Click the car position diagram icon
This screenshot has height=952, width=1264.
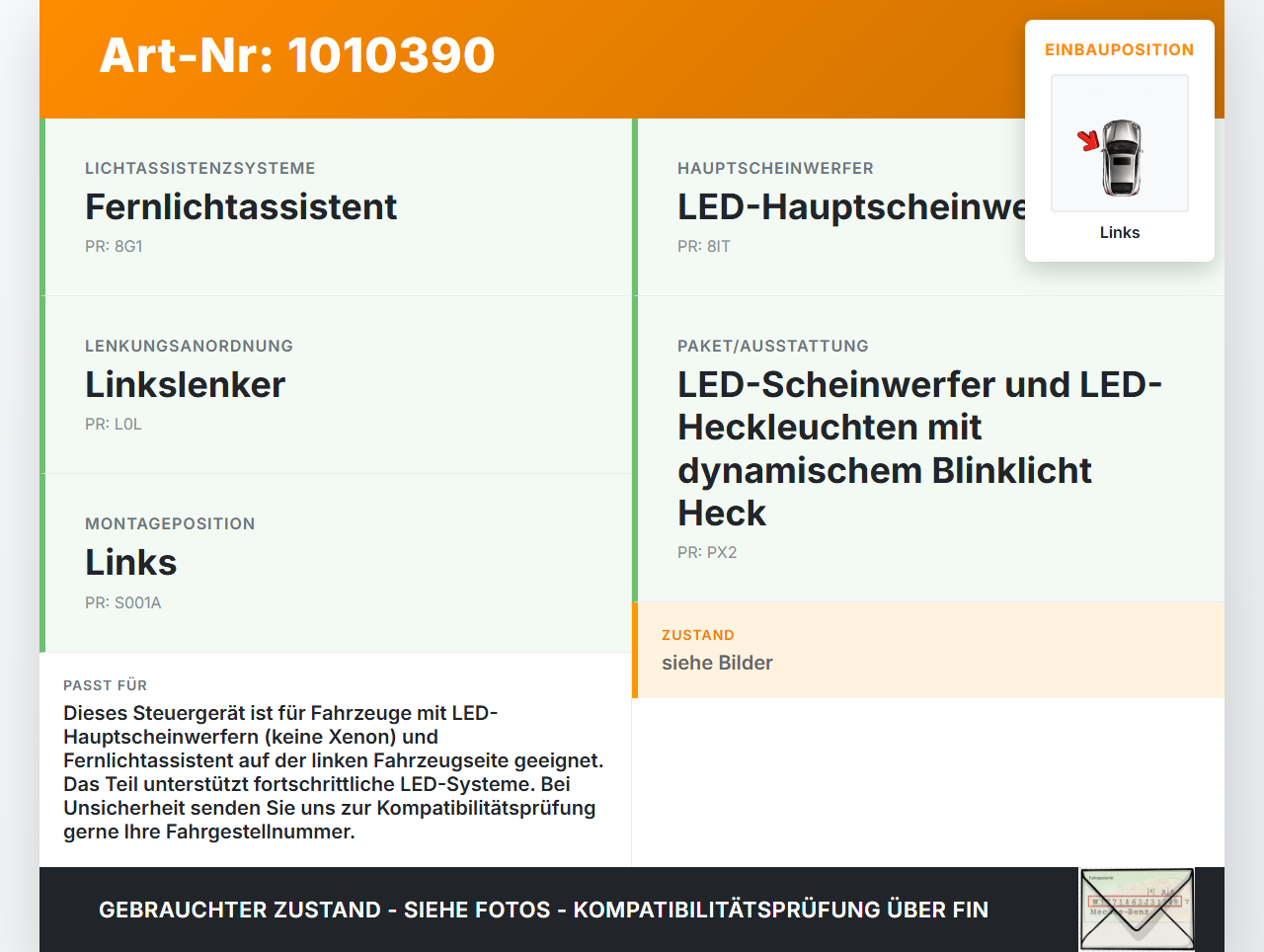(1120, 143)
